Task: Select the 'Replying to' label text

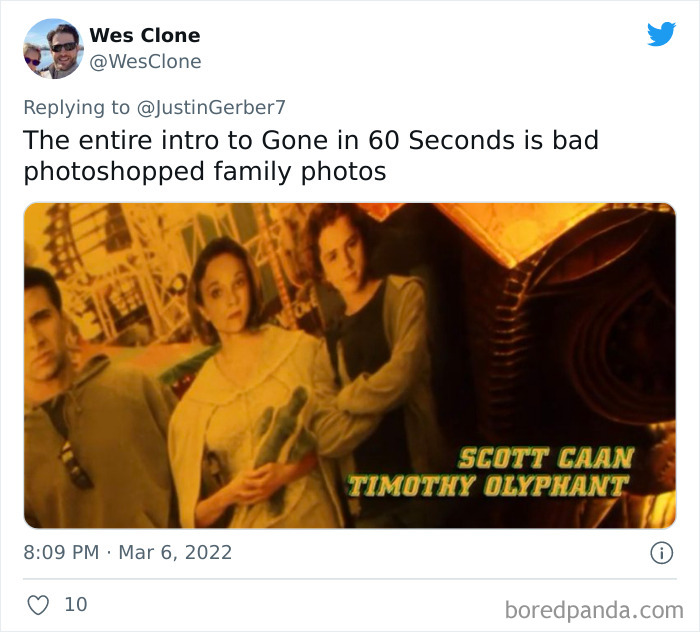Action: 76,108
